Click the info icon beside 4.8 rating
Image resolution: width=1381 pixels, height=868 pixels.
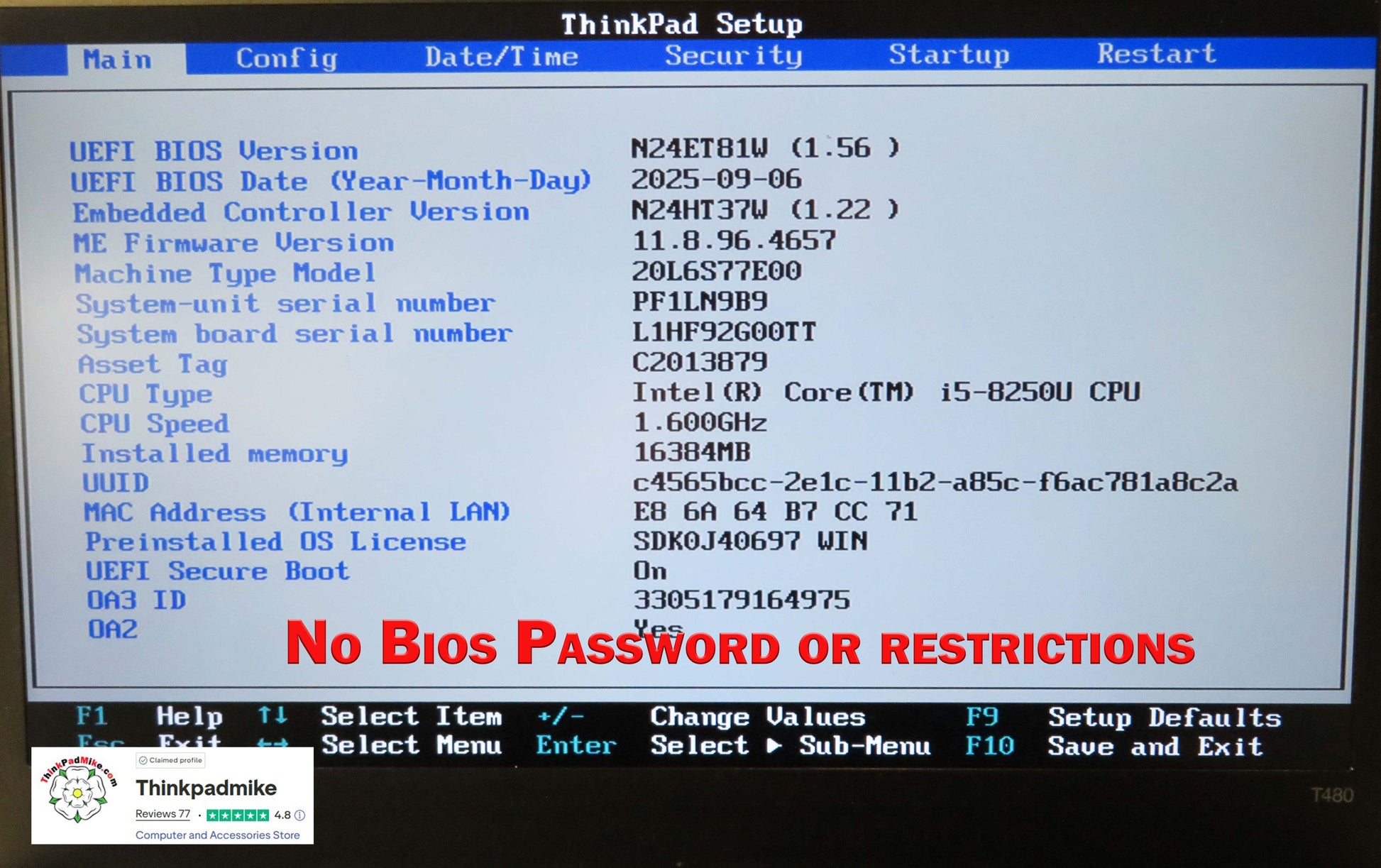click(300, 815)
